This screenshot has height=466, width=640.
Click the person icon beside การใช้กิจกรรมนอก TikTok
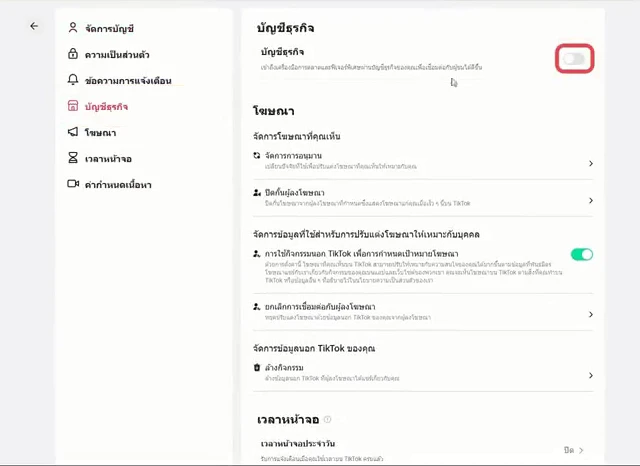click(x=257, y=254)
